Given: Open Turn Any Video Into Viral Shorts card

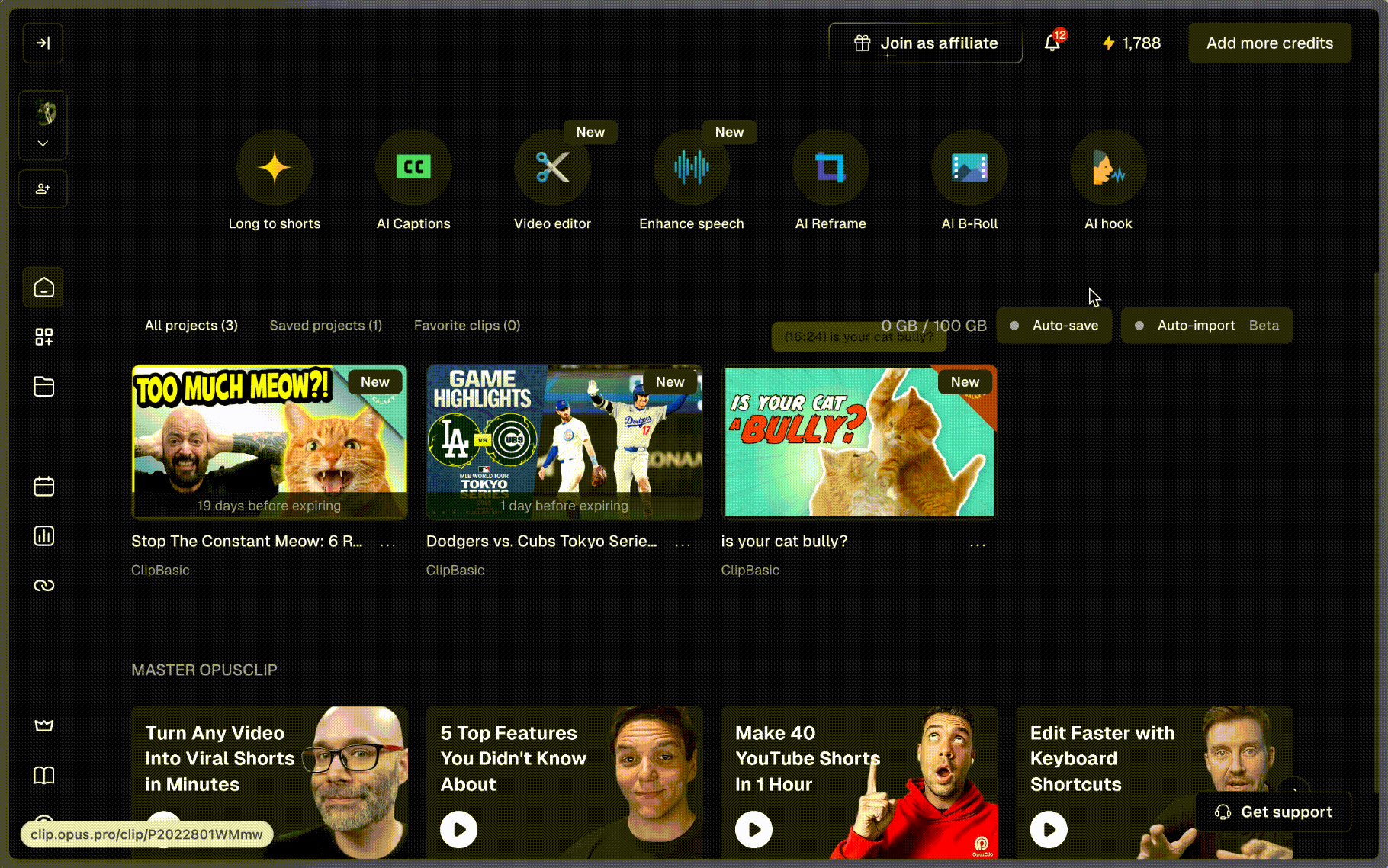Looking at the screenshot, I should [x=269, y=782].
